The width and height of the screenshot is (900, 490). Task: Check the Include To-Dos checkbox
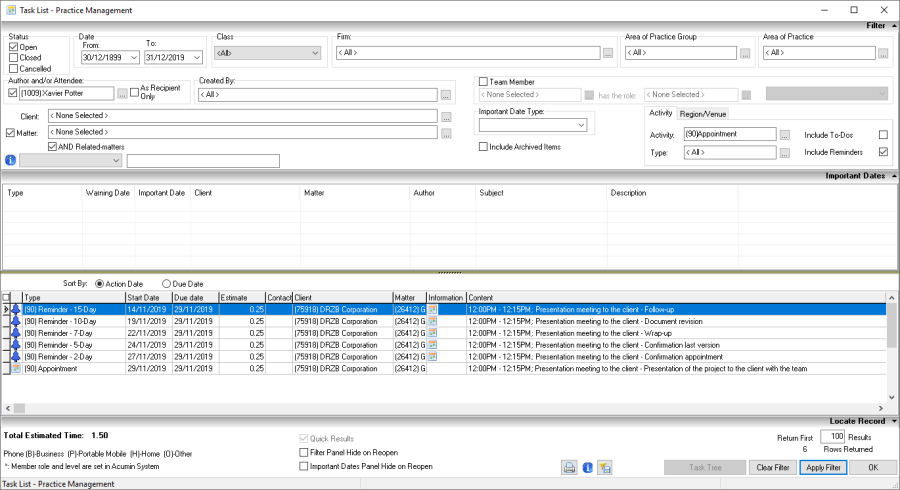point(883,135)
